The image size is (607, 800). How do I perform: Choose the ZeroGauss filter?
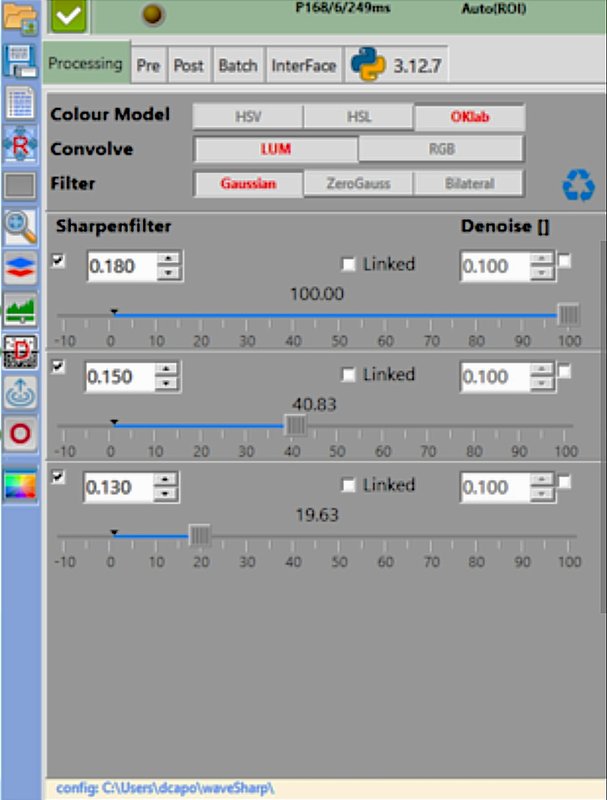[x=359, y=183]
